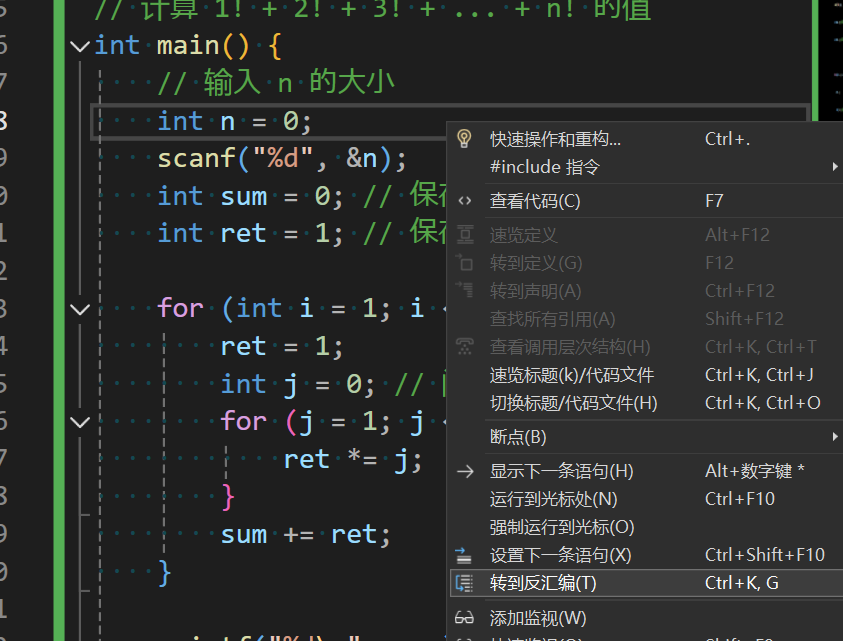Choose 速览标题/代码文件 menu item
The height and width of the screenshot is (641, 843).
point(571,375)
